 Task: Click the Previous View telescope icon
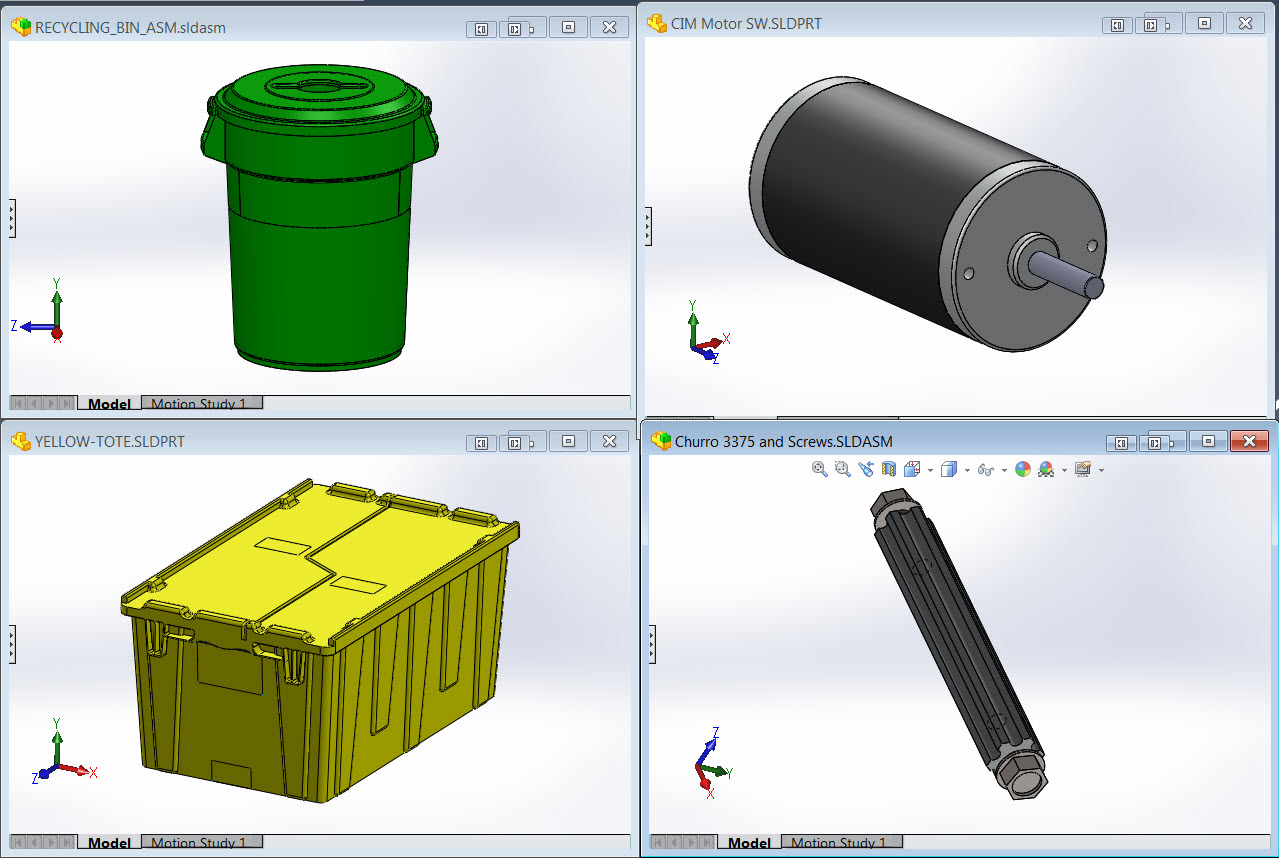[x=867, y=468]
